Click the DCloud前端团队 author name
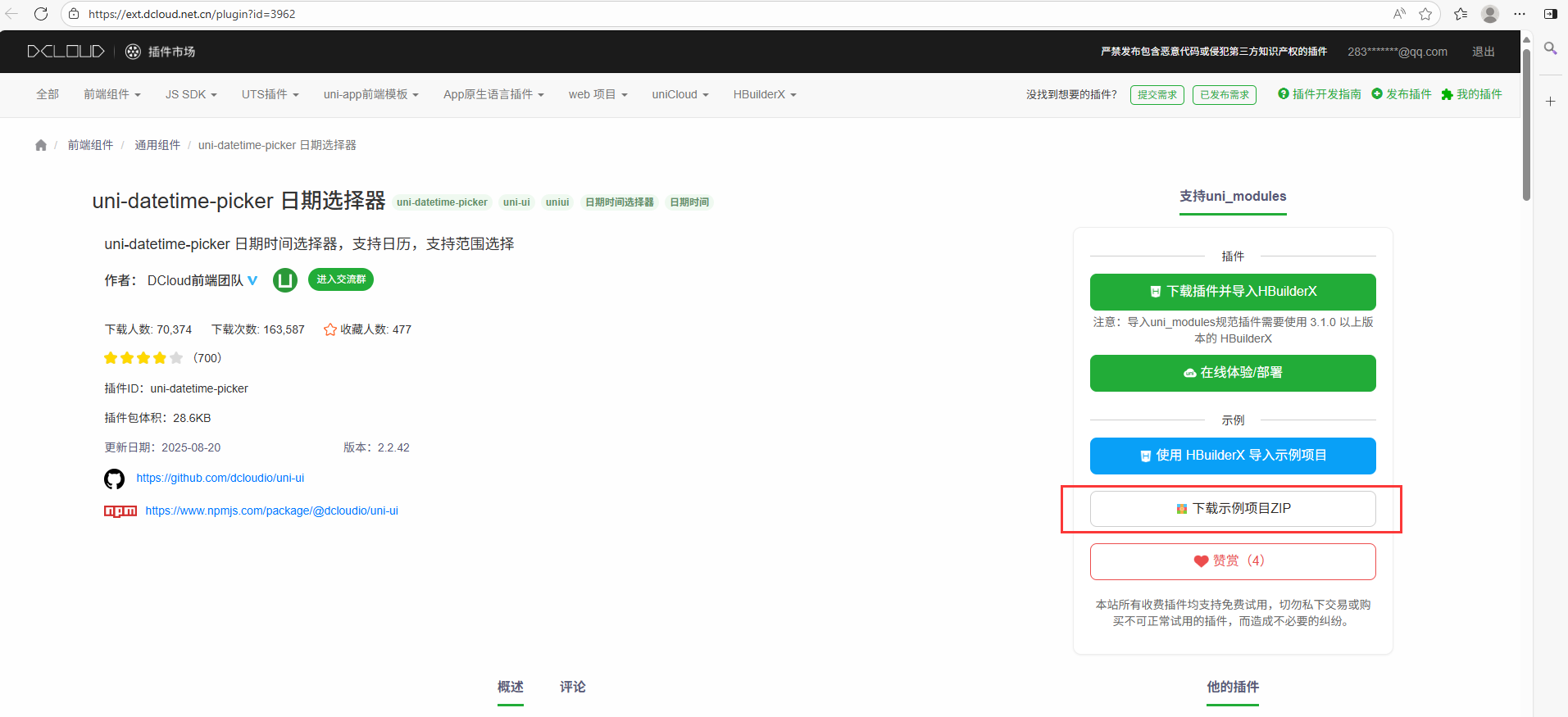This screenshot has height=717, width=1568. (195, 280)
